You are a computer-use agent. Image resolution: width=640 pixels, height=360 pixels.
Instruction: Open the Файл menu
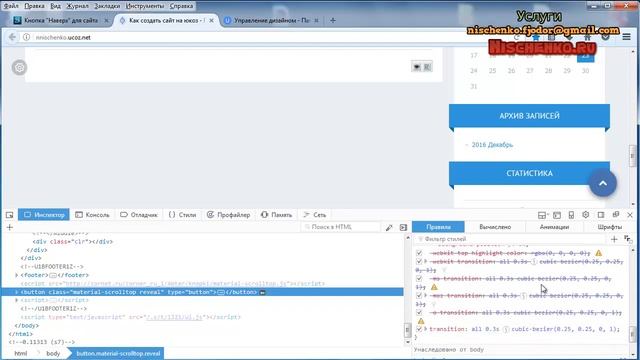[x=11, y=6]
